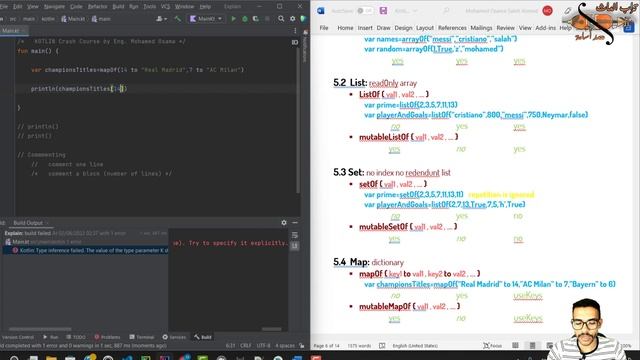This screenshot has width=640, height=360.
Task: Click the build tree horizontal scrollbar
Action: 40,329
